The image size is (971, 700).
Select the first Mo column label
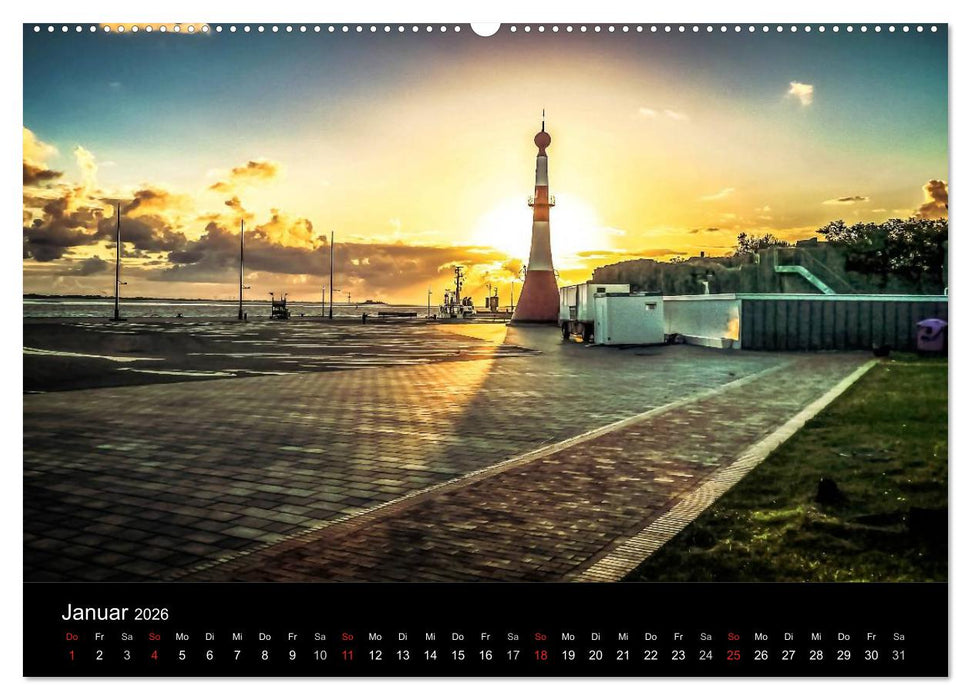tap(180, 635)
